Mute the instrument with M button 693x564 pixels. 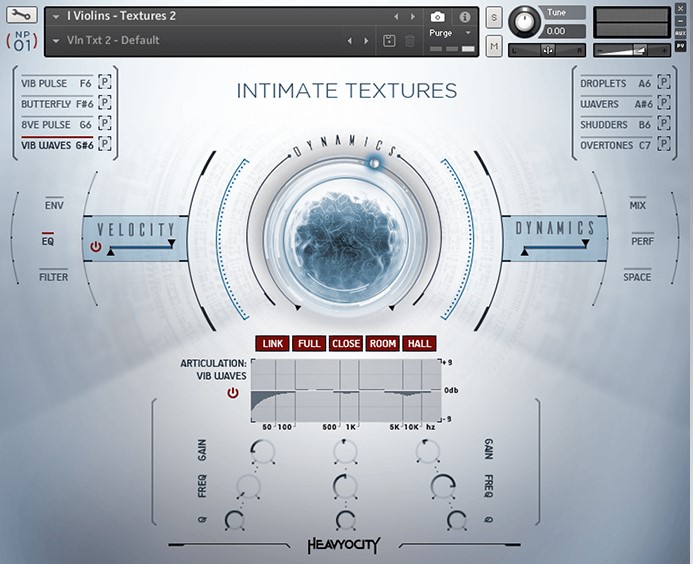[x=494, y=46]
